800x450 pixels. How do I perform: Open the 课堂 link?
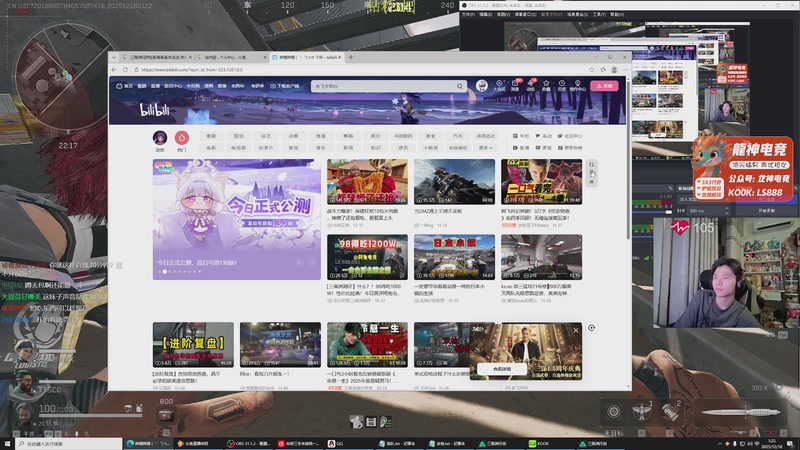tap(544, 147)
